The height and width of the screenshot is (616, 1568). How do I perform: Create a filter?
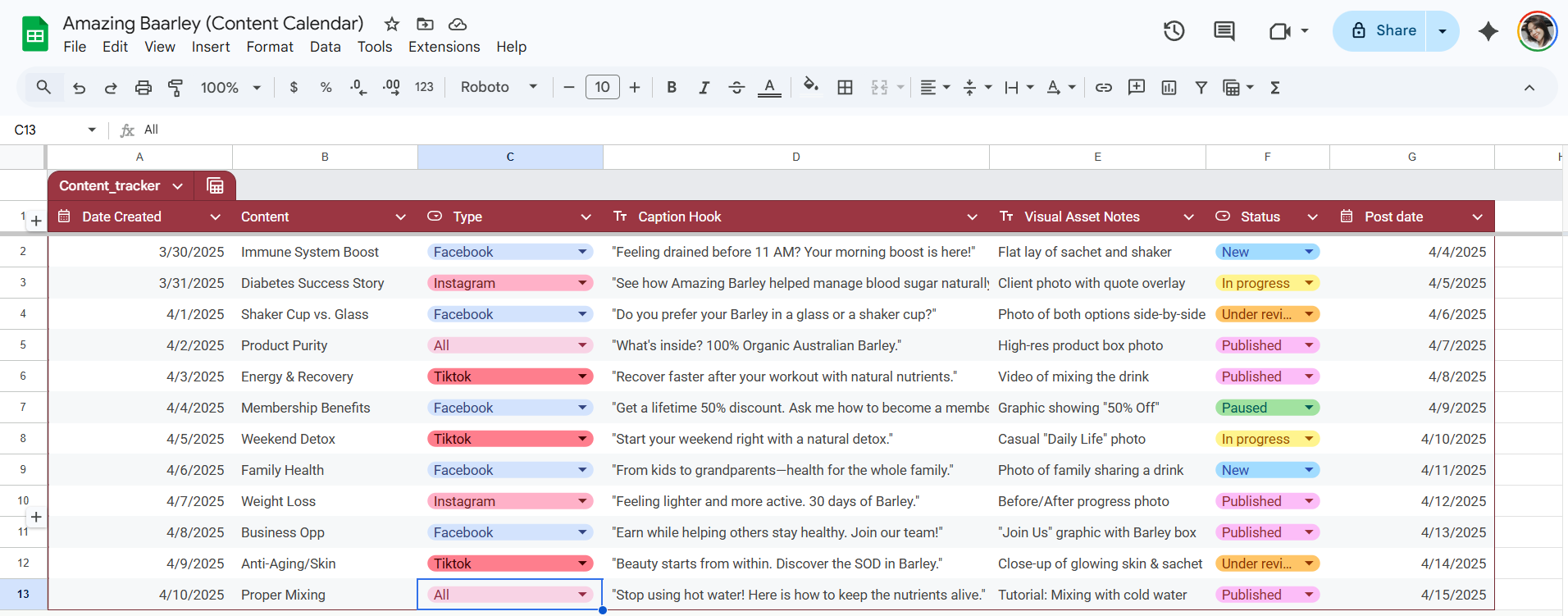1201,87
